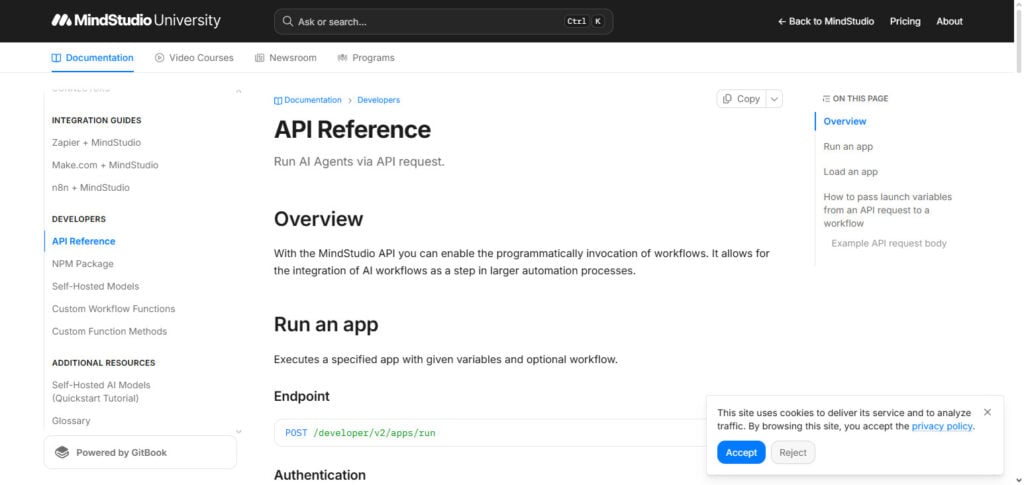Click the Newsroom newspaper icon

click(260, 58)
